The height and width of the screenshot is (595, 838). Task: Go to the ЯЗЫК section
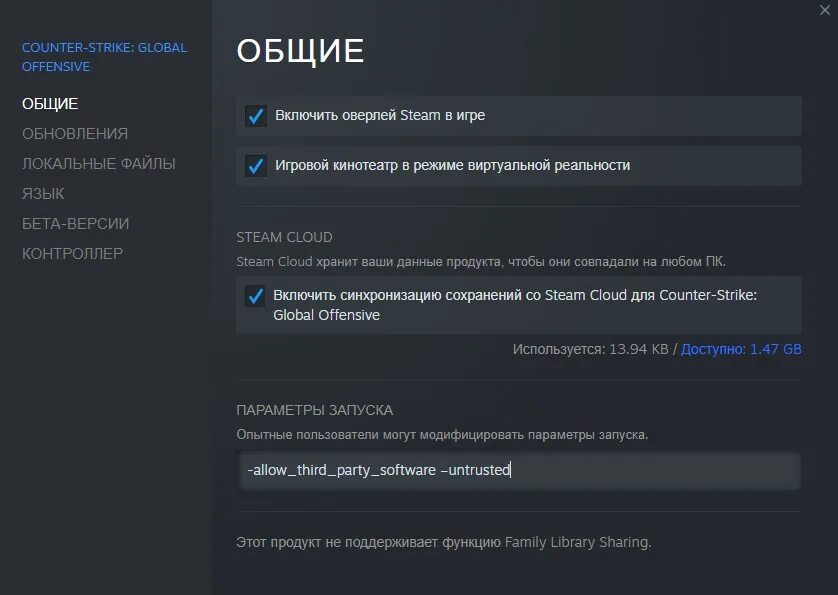click(x=43, y=194)
